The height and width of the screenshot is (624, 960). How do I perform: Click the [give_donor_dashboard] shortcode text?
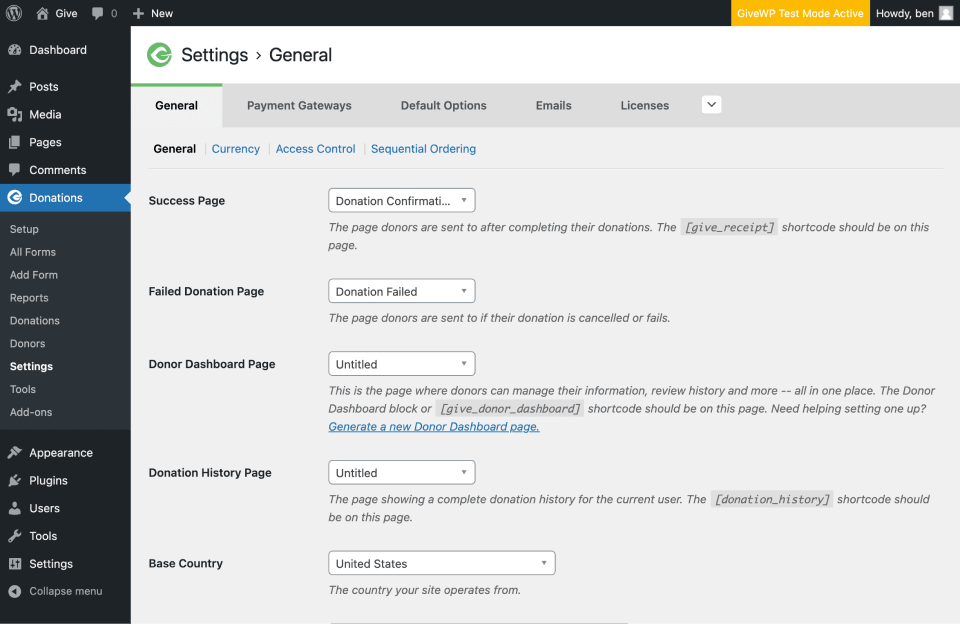pyautogui.click(x=510, y=408)
